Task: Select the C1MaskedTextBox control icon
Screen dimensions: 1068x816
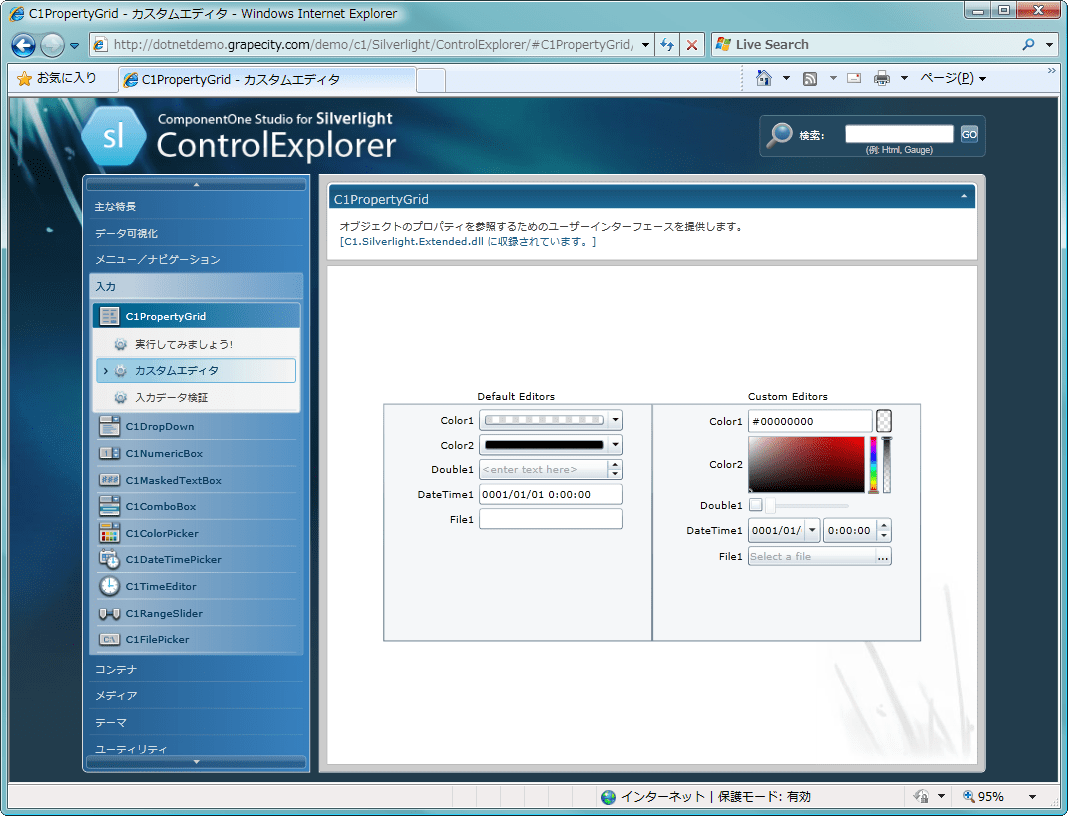Action: point(111,480)
